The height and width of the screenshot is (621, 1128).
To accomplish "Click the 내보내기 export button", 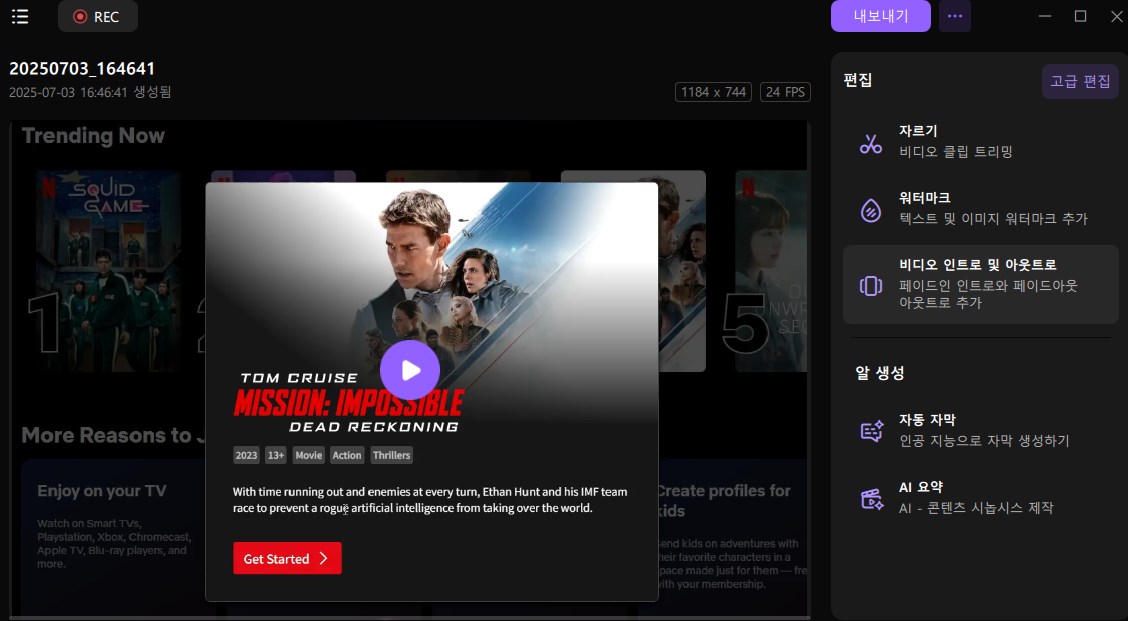I will (881, 16).
